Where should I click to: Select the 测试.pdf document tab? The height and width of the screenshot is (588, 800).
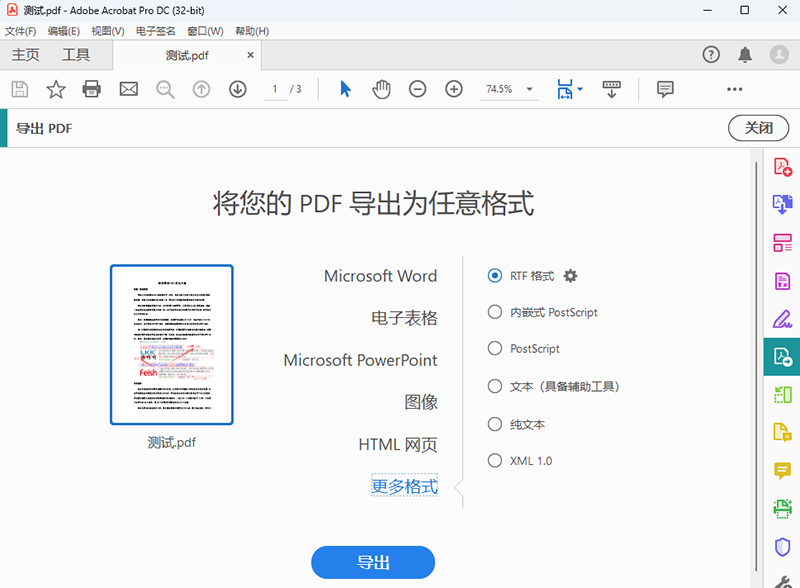click(187, 55)
